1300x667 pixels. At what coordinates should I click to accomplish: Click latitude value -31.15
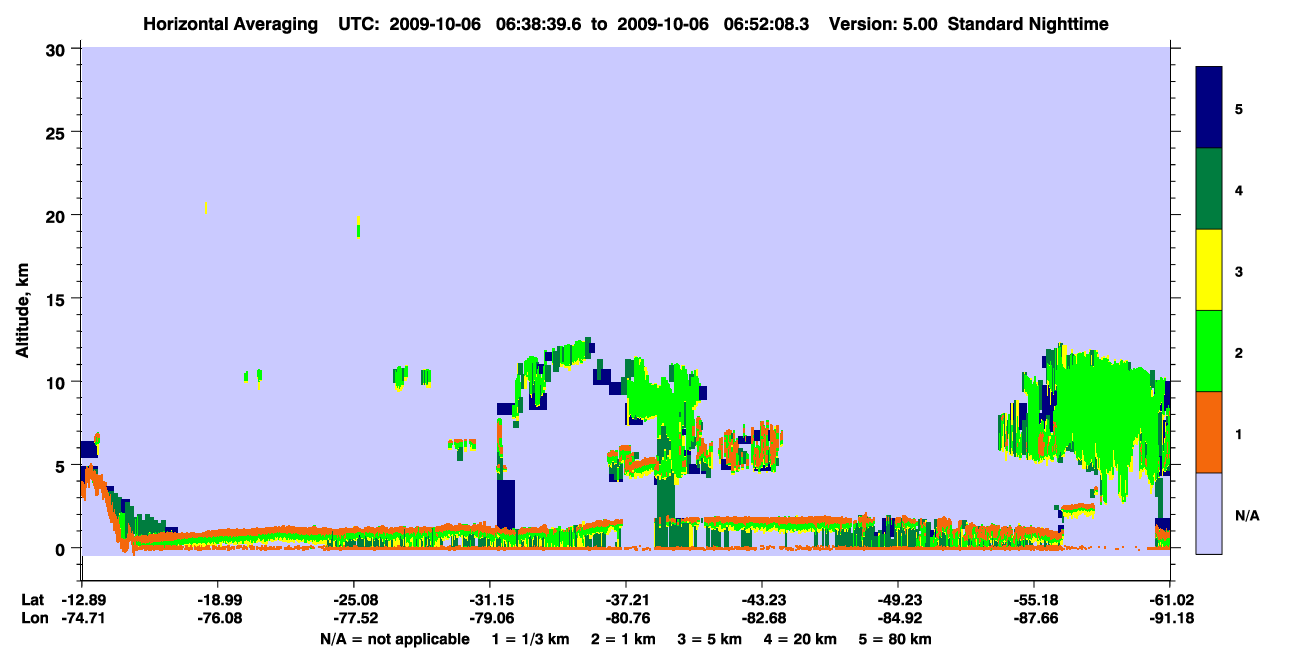(x=490, y=599)
